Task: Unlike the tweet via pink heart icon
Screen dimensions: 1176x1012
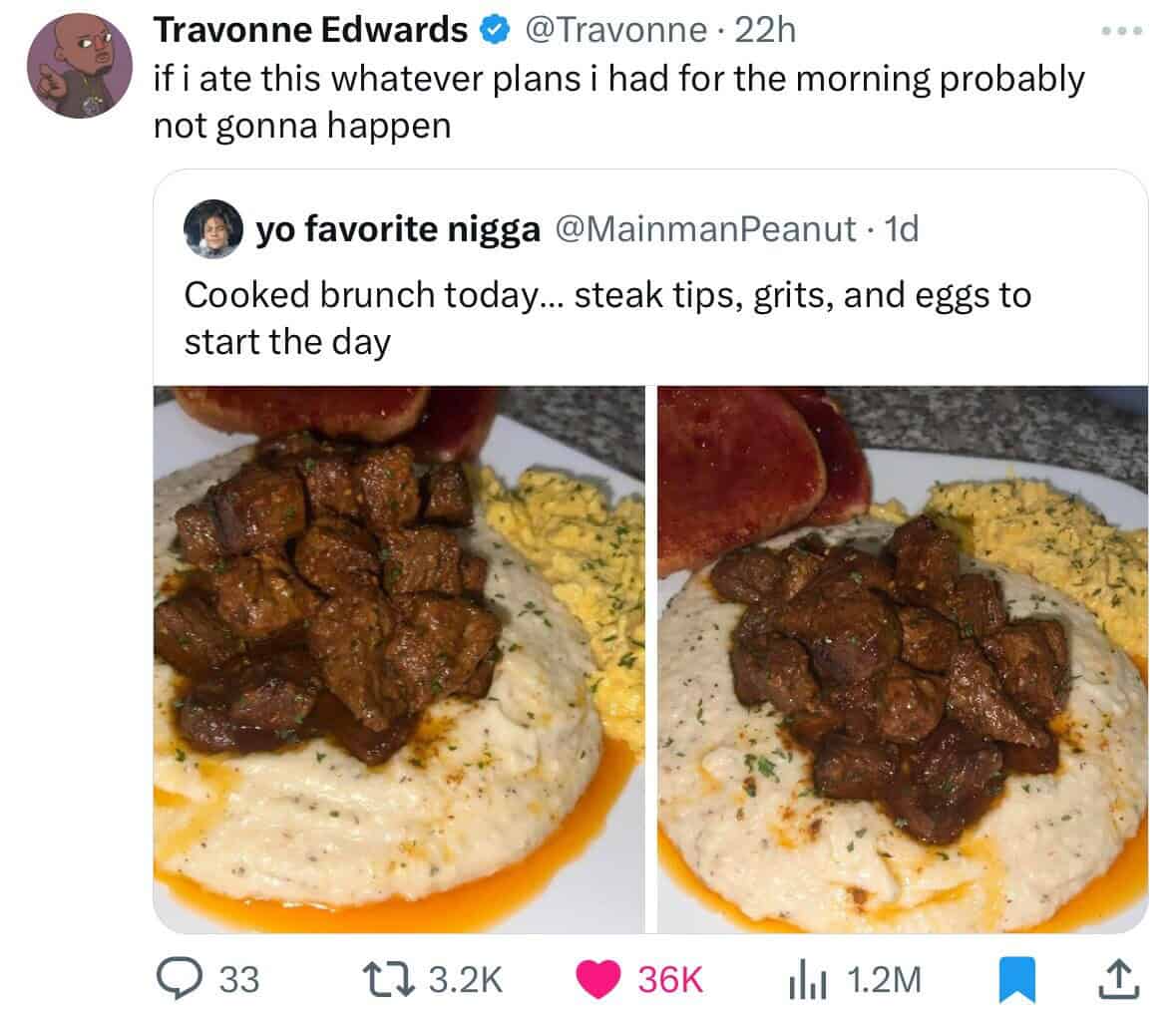Action: pos(597,979)
